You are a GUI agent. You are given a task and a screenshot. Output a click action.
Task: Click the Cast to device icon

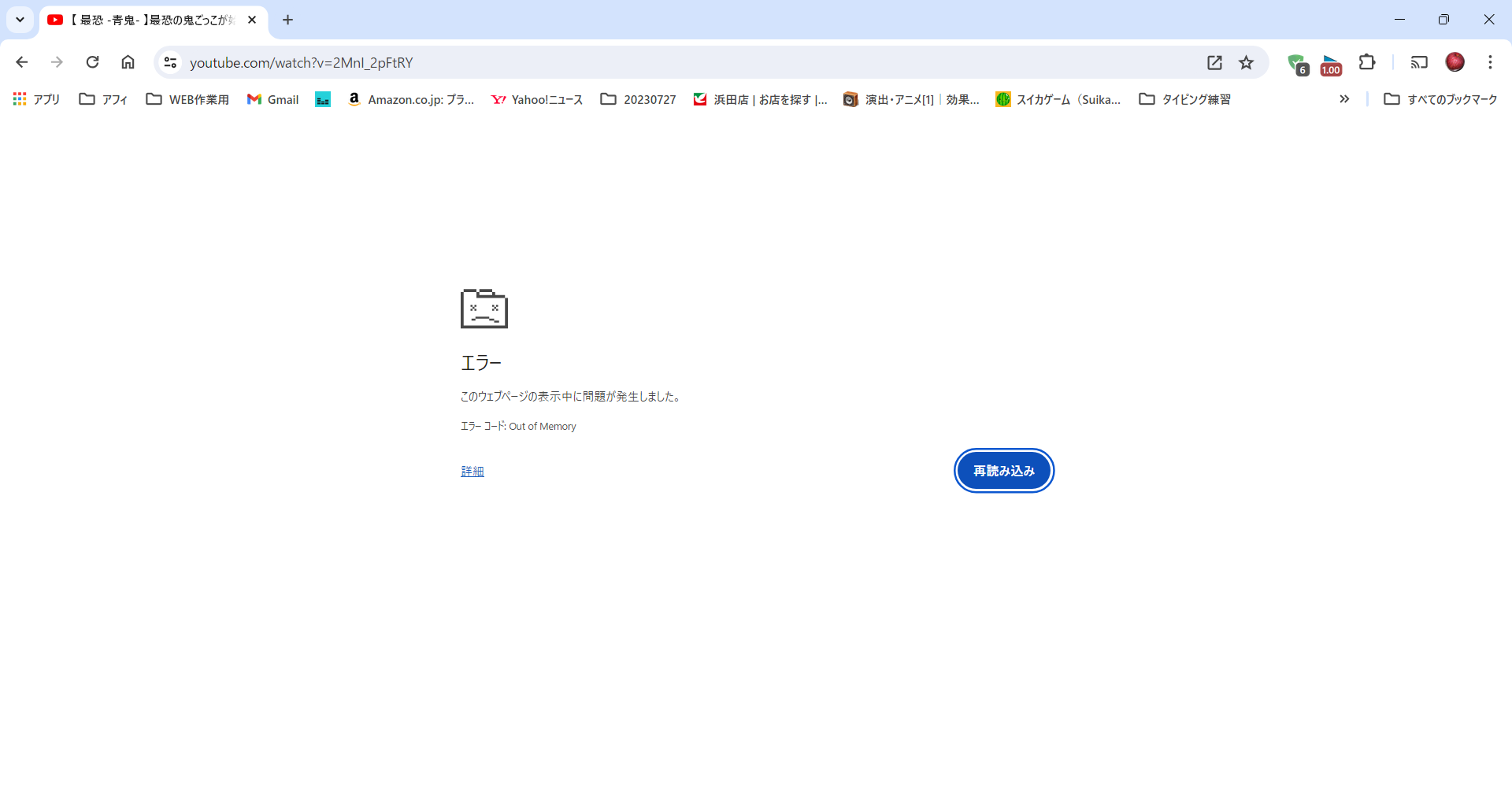1420,62
